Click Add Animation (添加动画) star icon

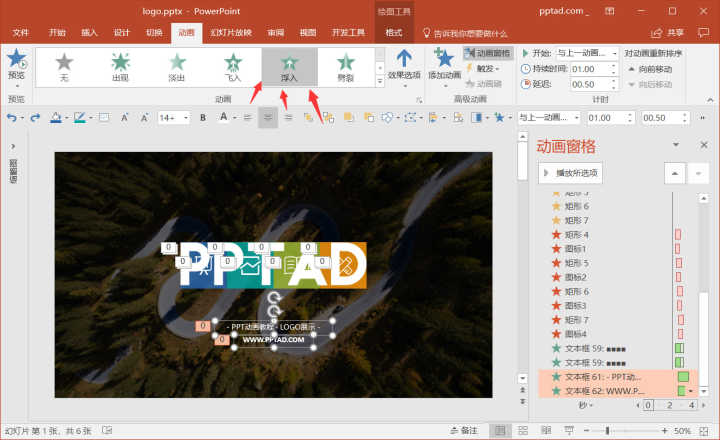(x=444, y=60)
